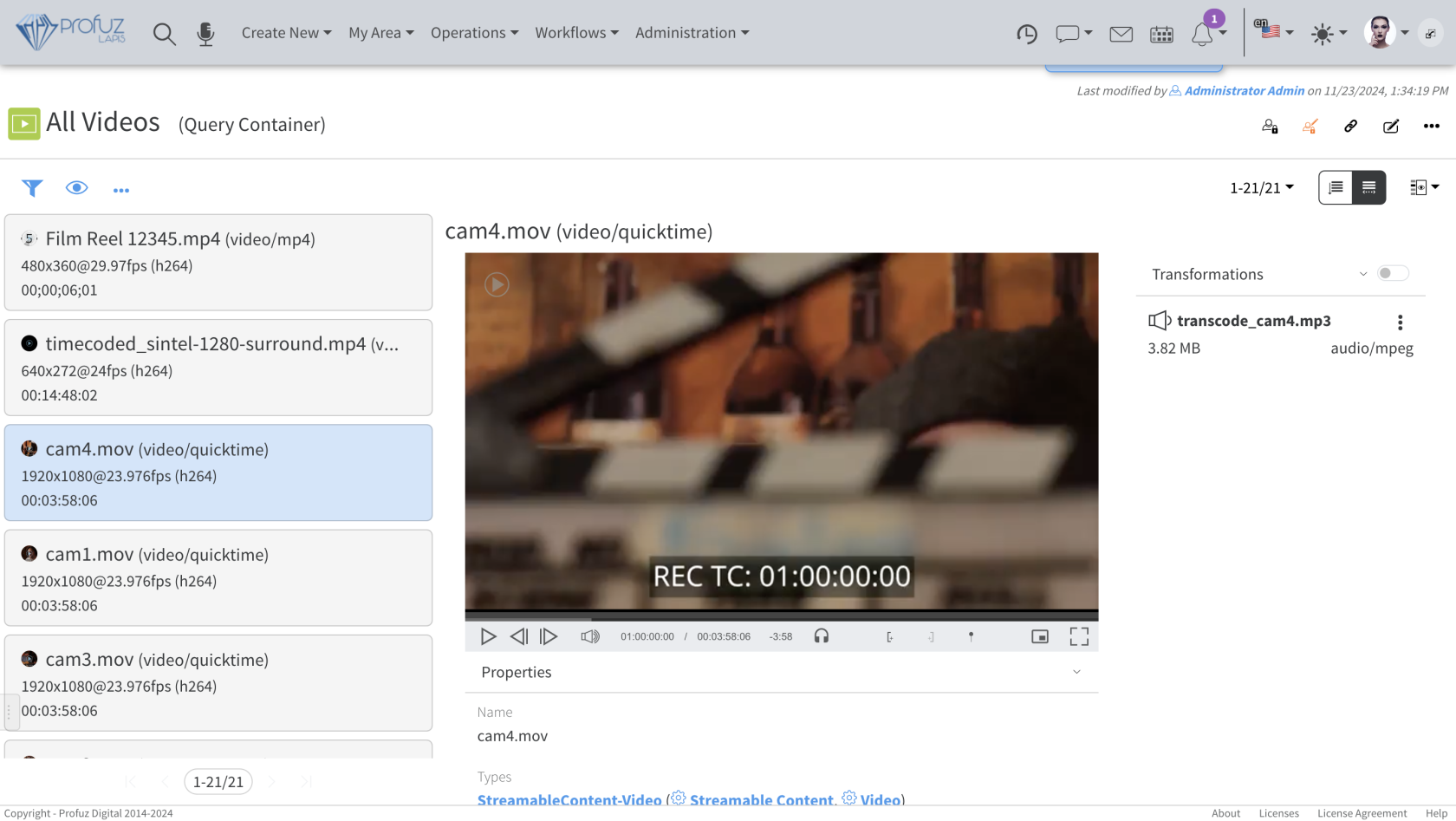1456x821 pixels.
Task: Collapse the Properties section
Action: (x=1076, y=672)
